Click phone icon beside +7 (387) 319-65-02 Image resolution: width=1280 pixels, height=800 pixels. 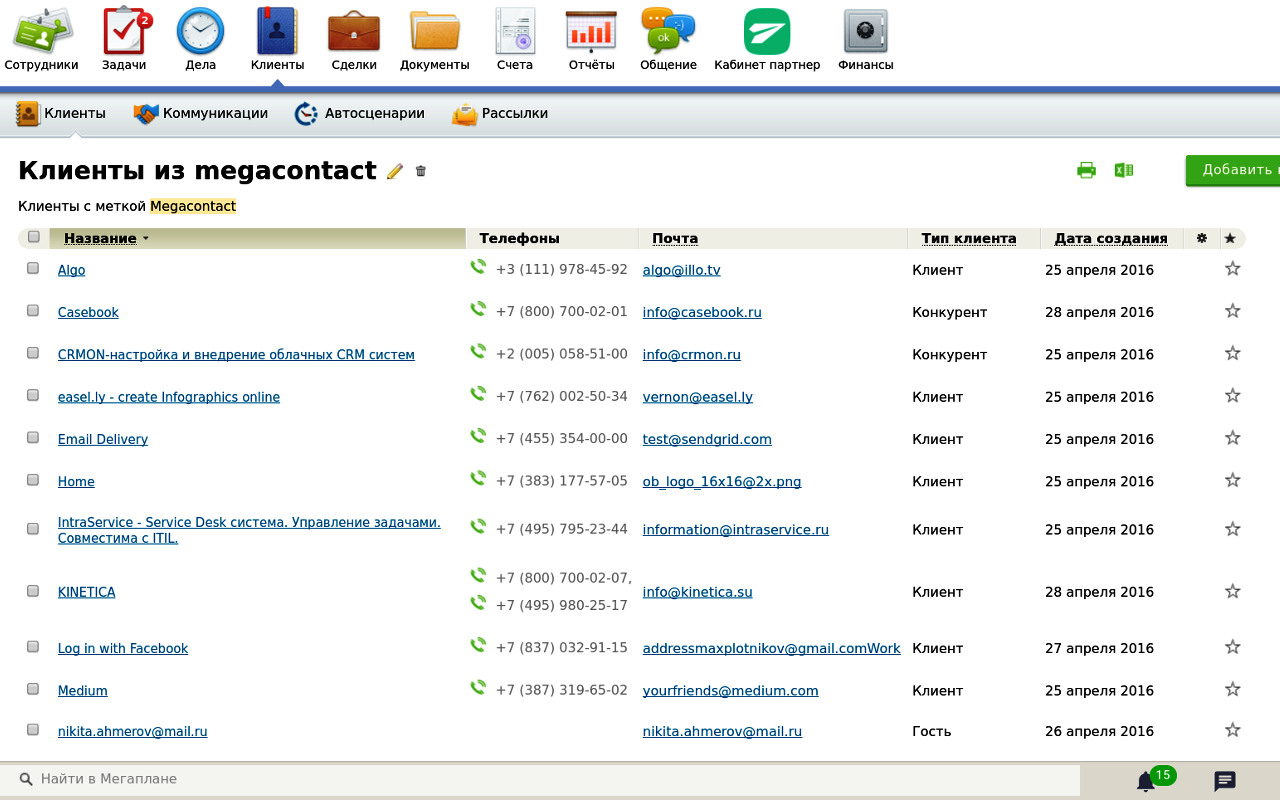point(478,687)
